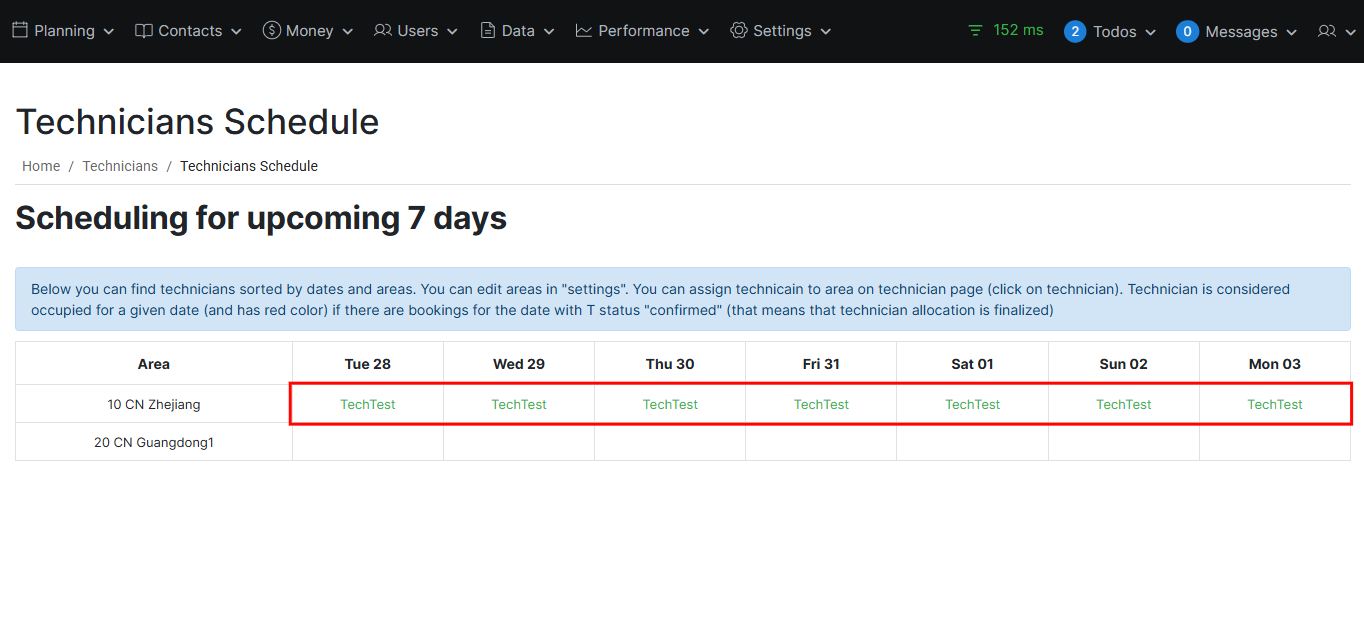Open TechTest for Mon 03
Viewport: 1364px width, 632px height.
coord(1275,405)
